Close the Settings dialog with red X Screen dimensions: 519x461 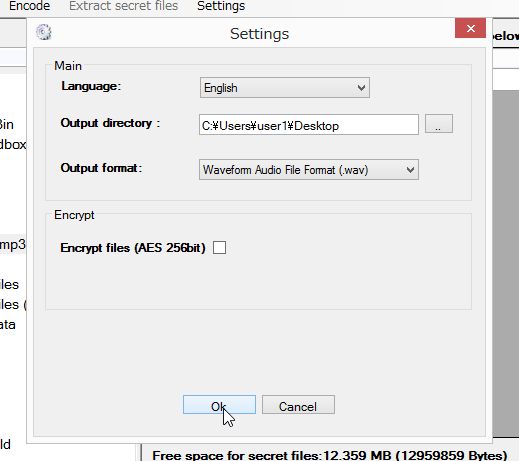(x=470, y=28)
